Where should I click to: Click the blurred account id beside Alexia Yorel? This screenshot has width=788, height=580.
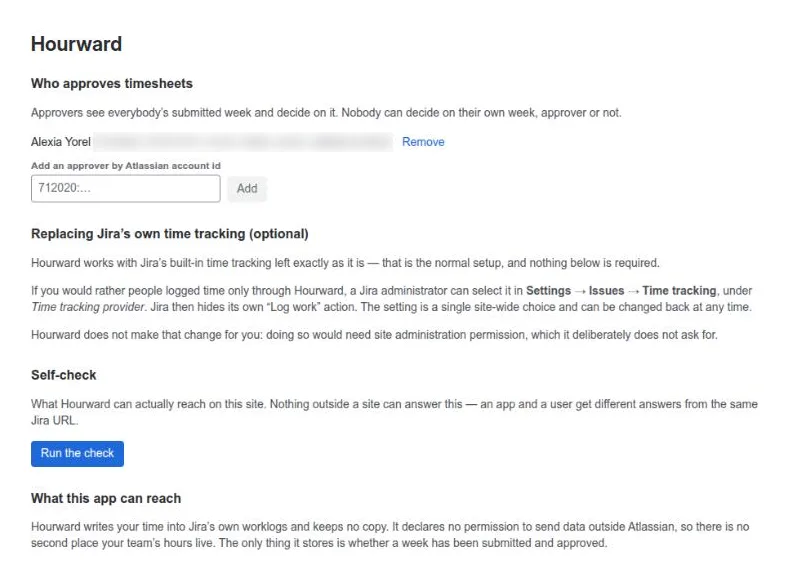coord(243,142)
